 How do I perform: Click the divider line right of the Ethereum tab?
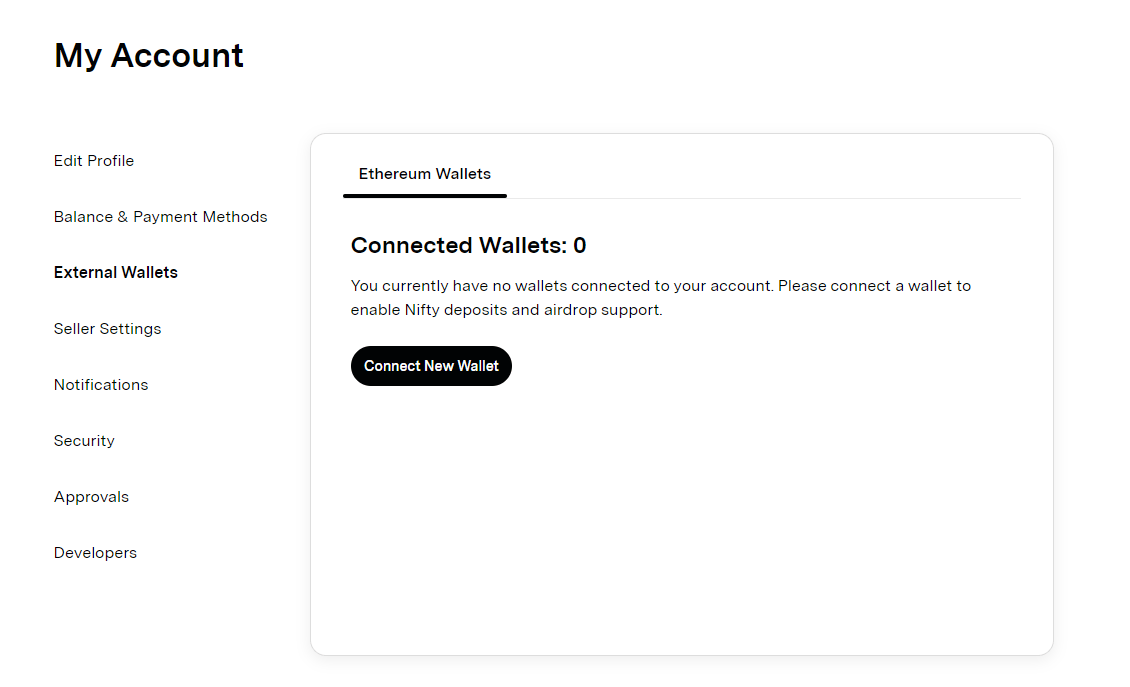[x=760, y=198]
